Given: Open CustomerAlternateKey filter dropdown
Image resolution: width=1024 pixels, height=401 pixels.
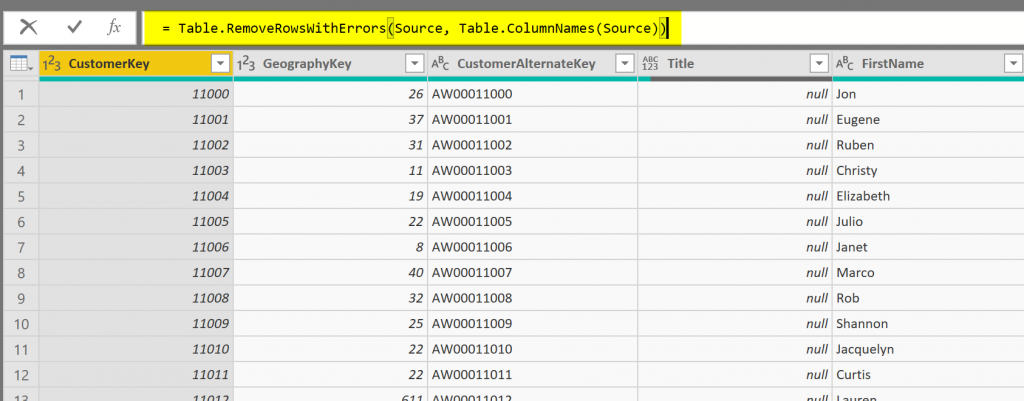Looking at the screenshot, I should click(625, 64).
